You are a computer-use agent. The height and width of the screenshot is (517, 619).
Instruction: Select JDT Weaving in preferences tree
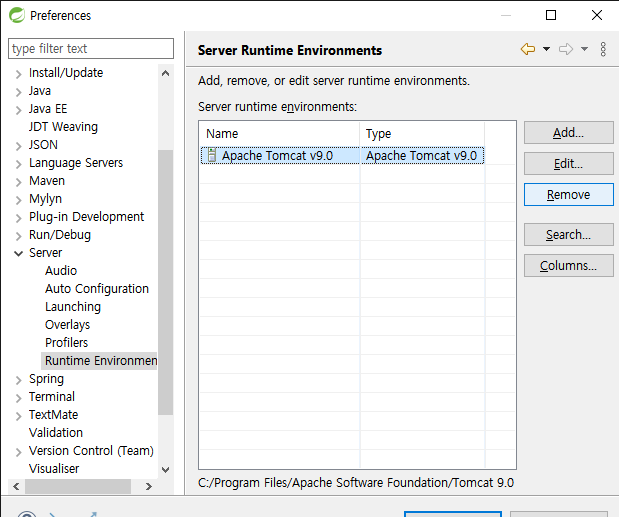click(63, 127)
